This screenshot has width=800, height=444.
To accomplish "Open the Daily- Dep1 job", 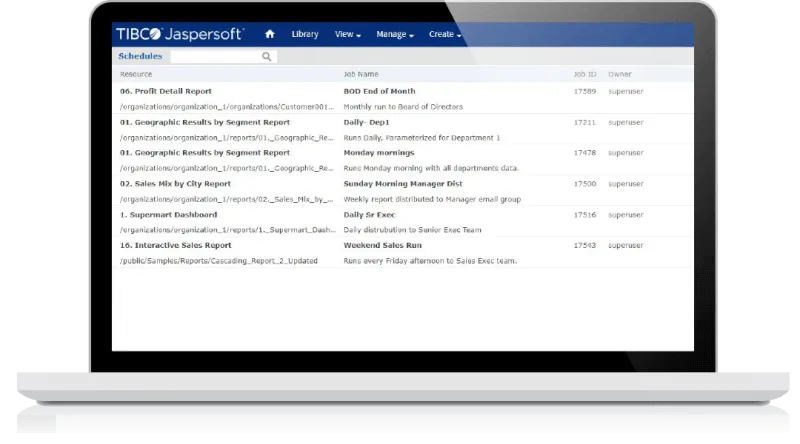I will 366,122.
